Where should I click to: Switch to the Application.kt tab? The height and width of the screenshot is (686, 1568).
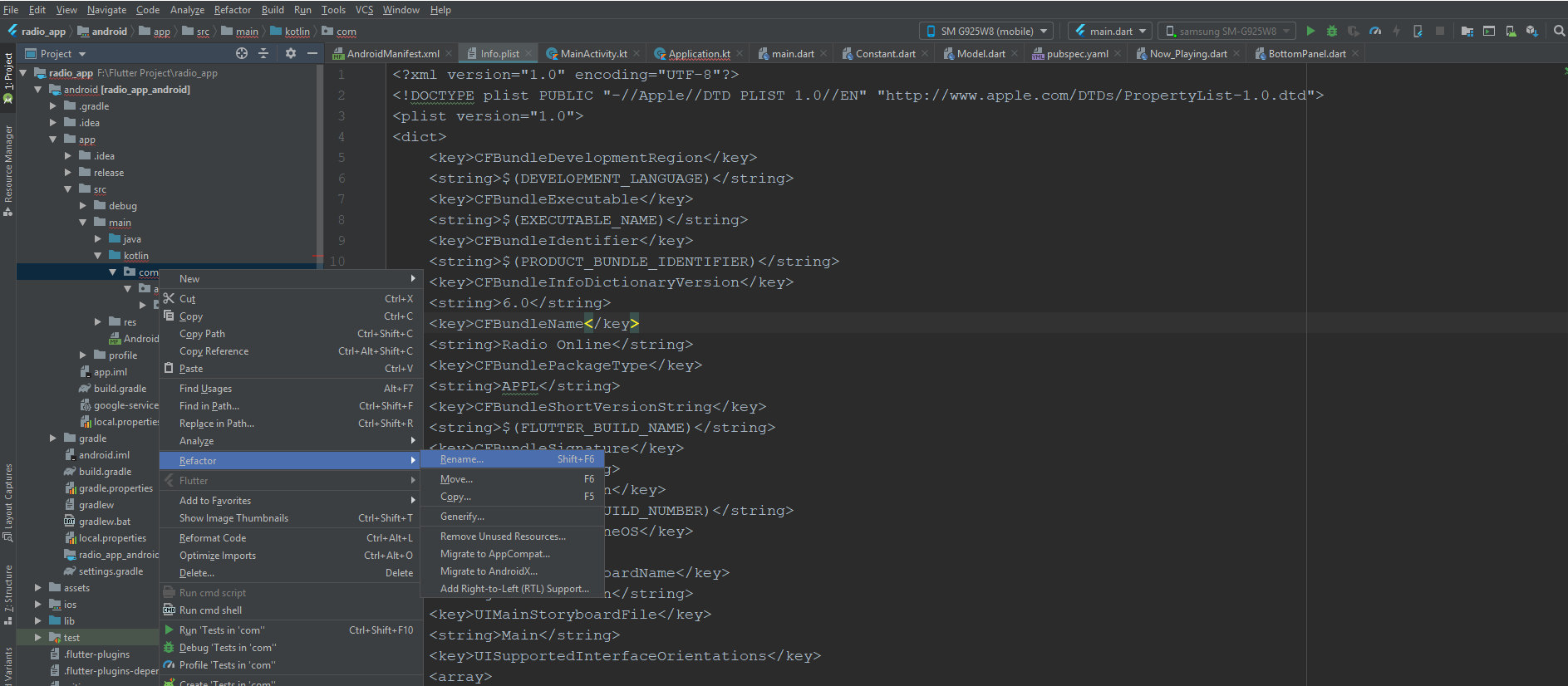(700, 53)
